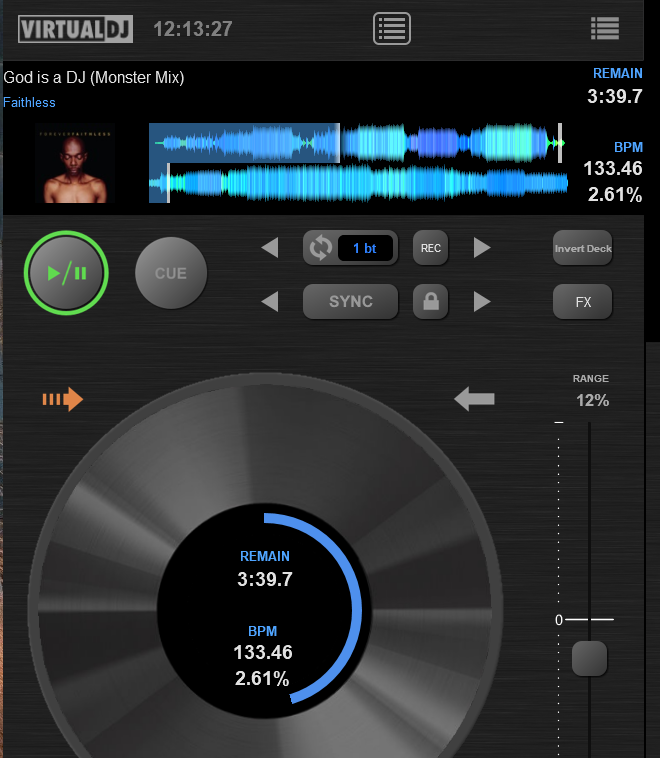Viewport: 660px width, 758px height.
Task: Nudge pitch with arrow right of padlock
Action: point(482,302)
